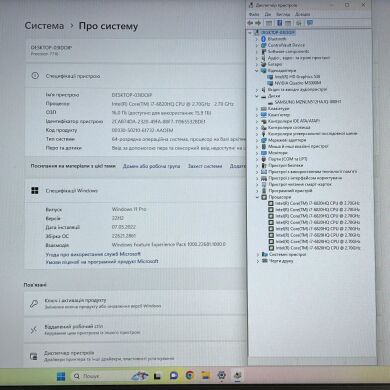This screenshot has width=390, height=390.
Task: Click the Комп'ютер category icon
Action: tap(263, 115)
